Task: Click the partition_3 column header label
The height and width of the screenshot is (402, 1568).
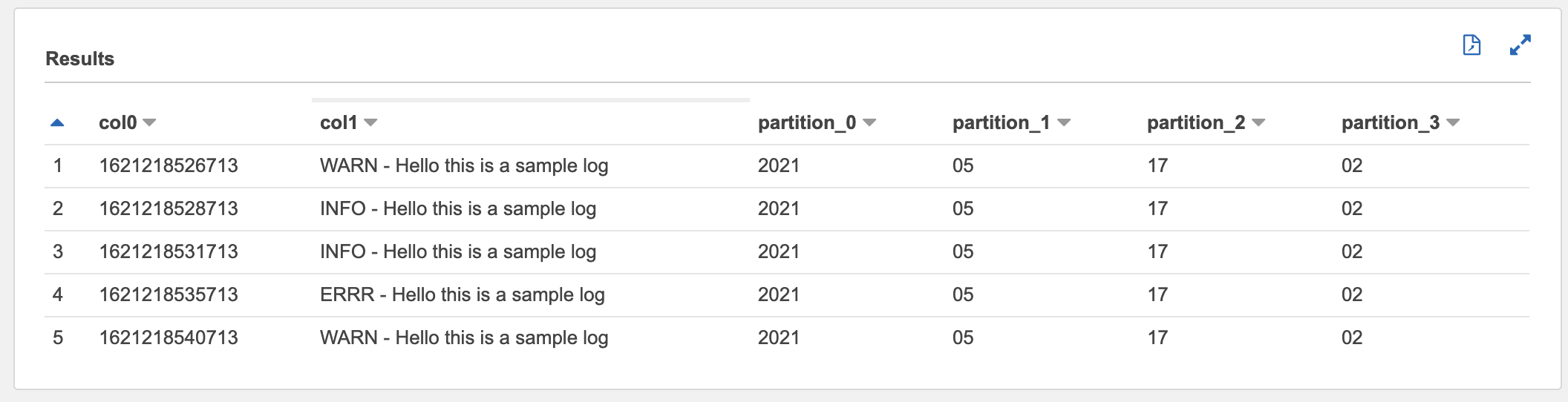Action: click(x=1391, y=123)
